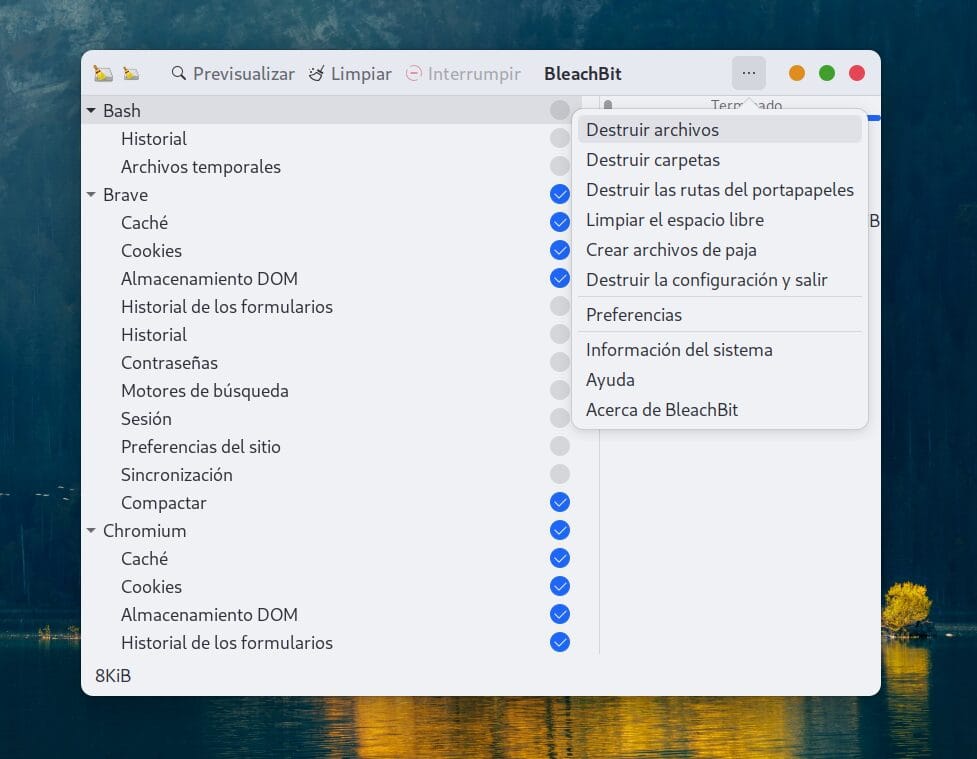Click the green maximize window button
Screen dimensions: 977x759
pyautogui.click(x=827, y=74)
